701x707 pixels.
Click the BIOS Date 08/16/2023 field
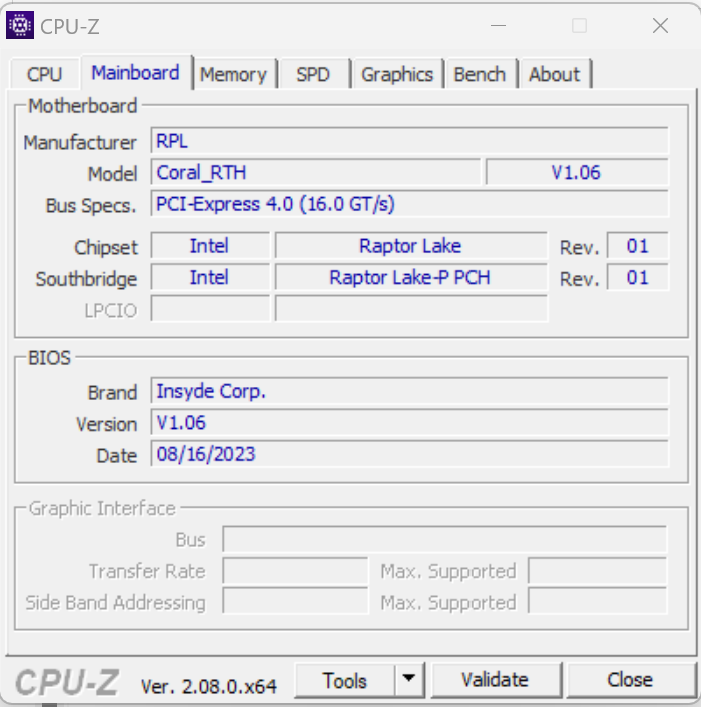click(409, 454)
